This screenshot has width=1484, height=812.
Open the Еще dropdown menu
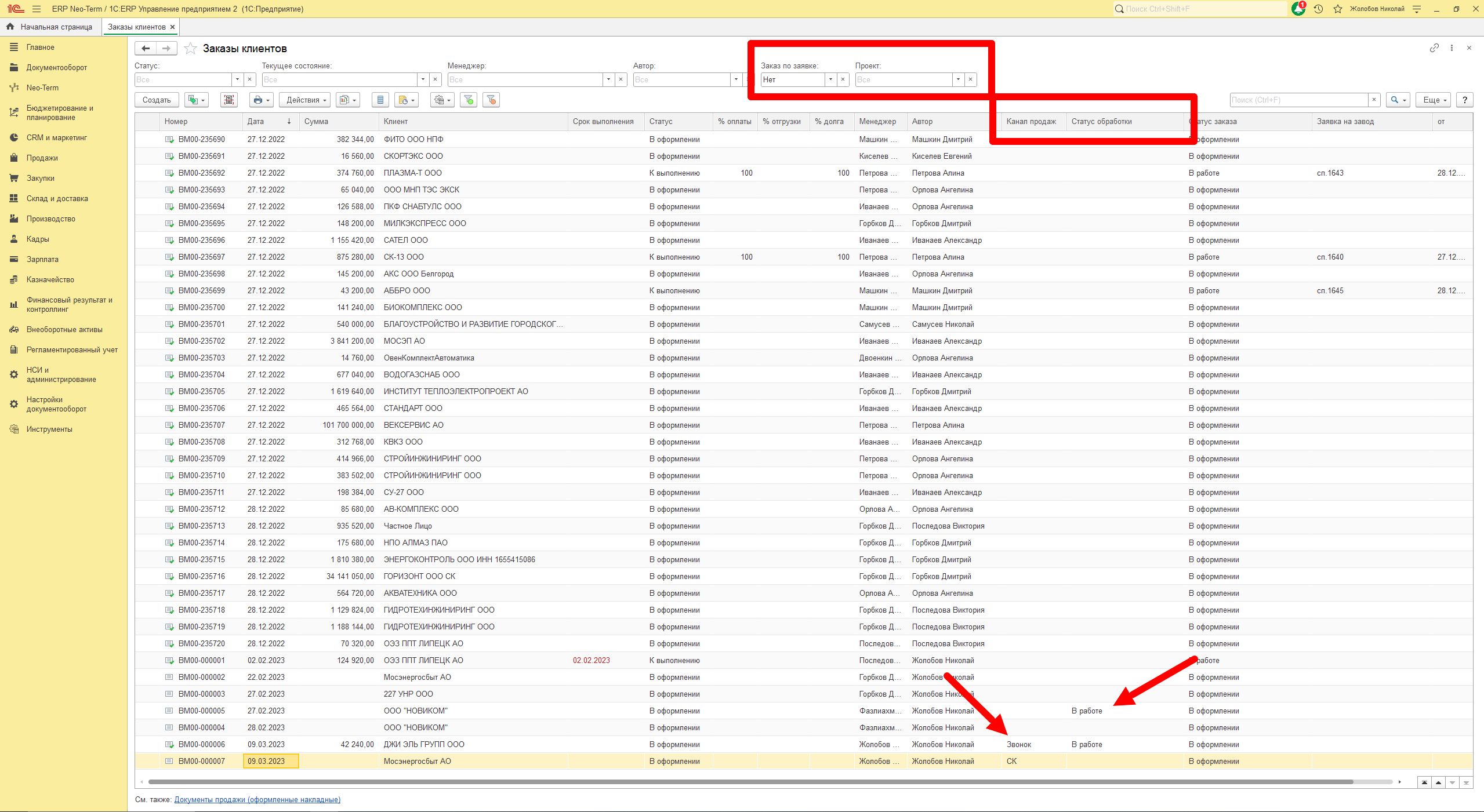tap(1433, 100)
